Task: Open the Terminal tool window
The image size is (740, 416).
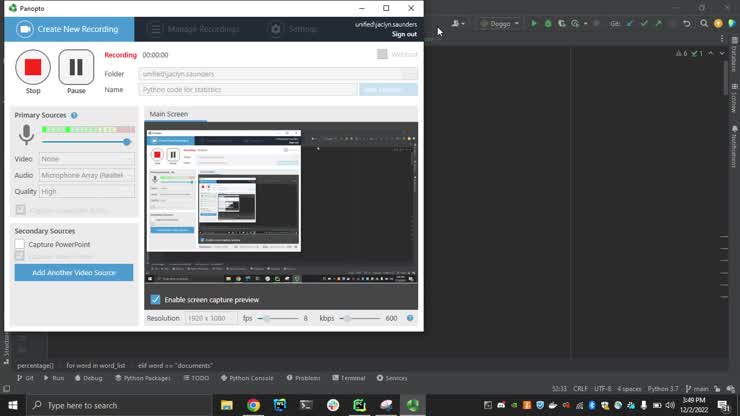Action: click(349, 378)
